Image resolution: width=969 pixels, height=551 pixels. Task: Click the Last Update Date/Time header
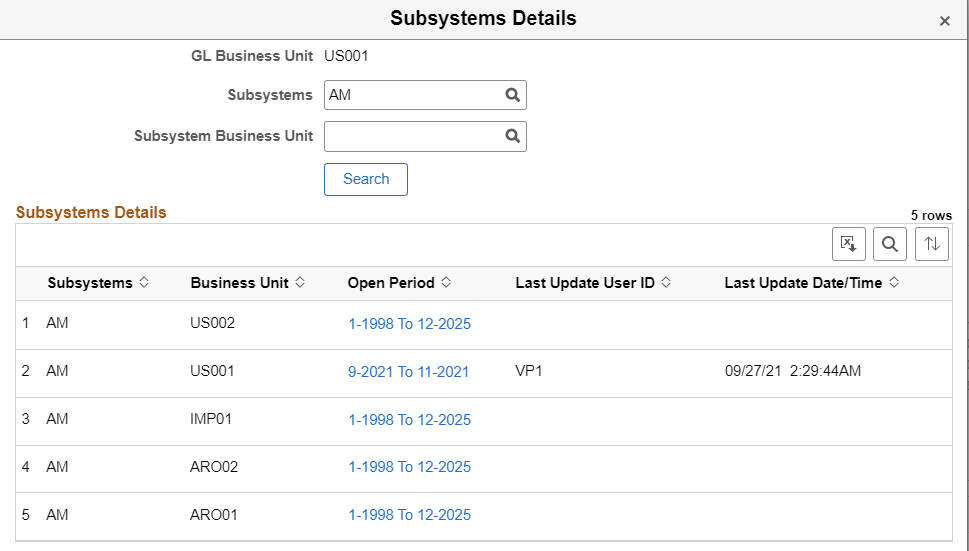pyautogui.click(x=803, y=283)
